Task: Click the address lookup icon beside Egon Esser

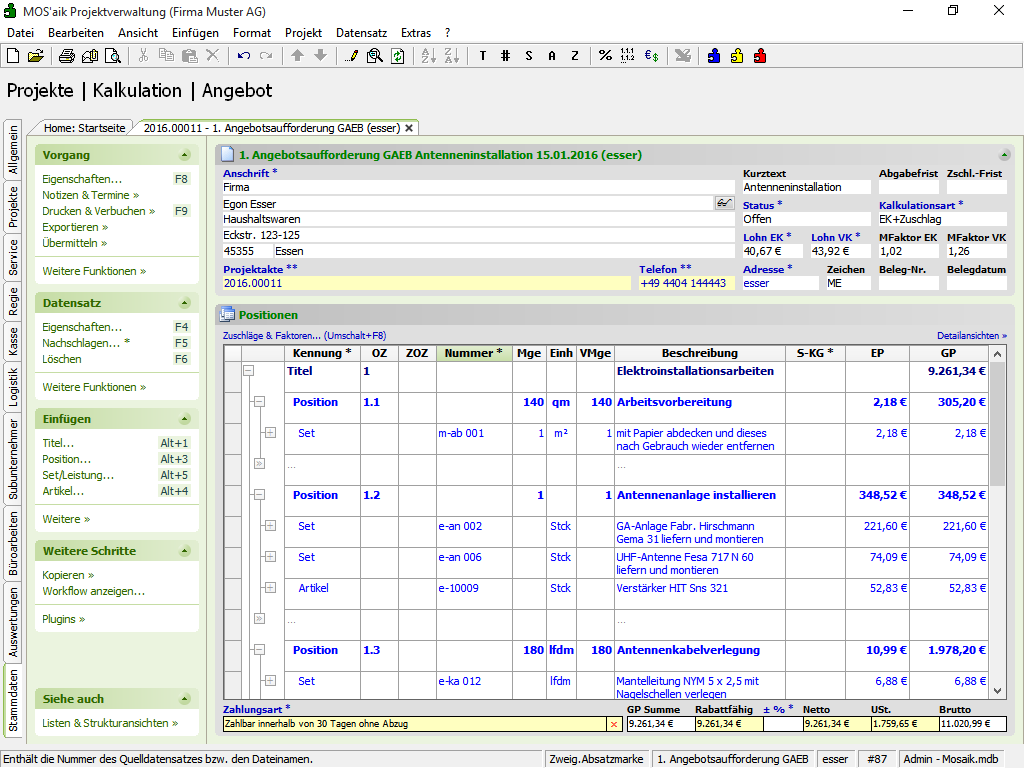Action: point(724,203)
